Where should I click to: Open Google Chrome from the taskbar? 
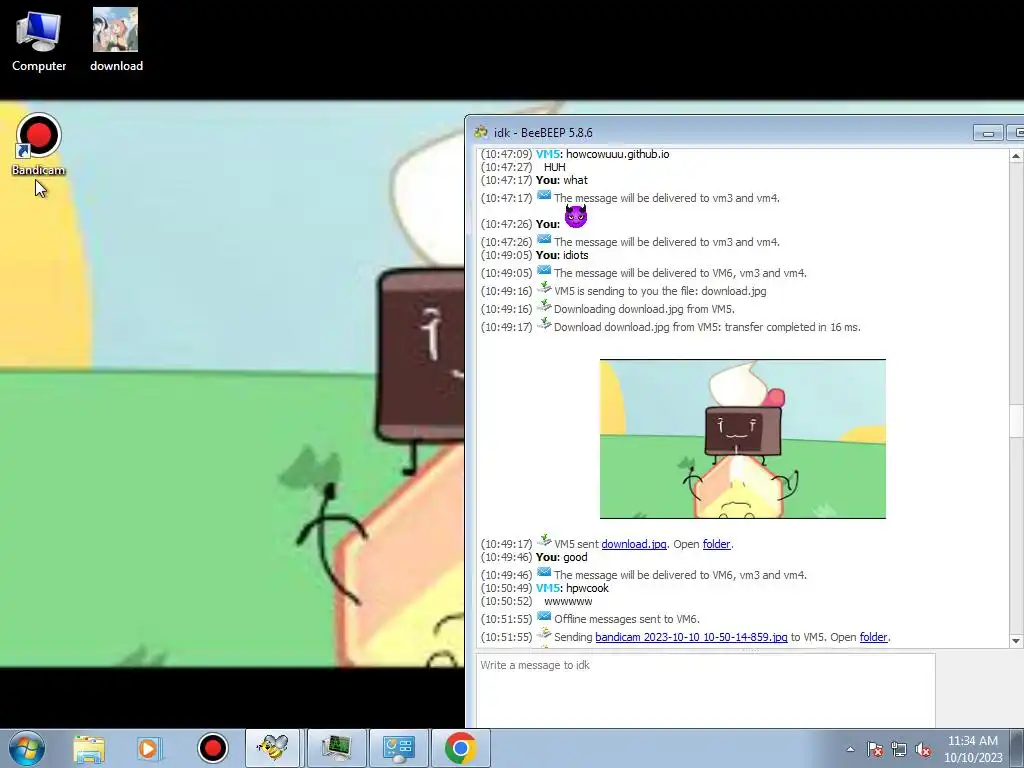[x=460, y=748]
